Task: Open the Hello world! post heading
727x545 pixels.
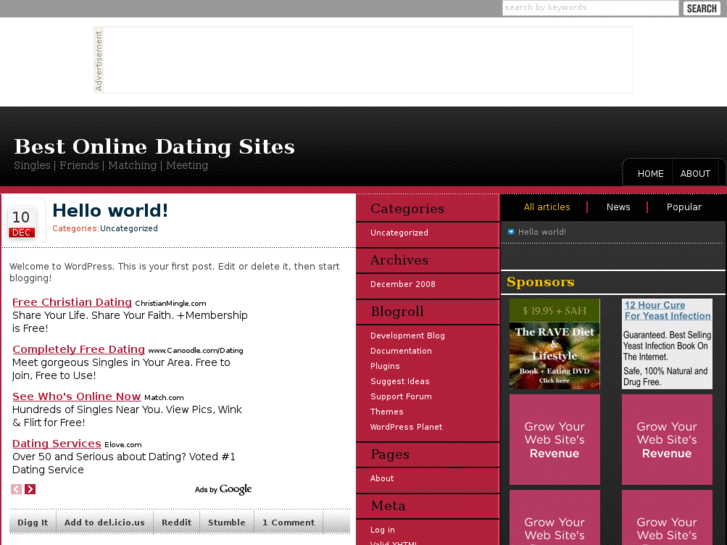Action: pyautogui.click(x=110, y=211)
